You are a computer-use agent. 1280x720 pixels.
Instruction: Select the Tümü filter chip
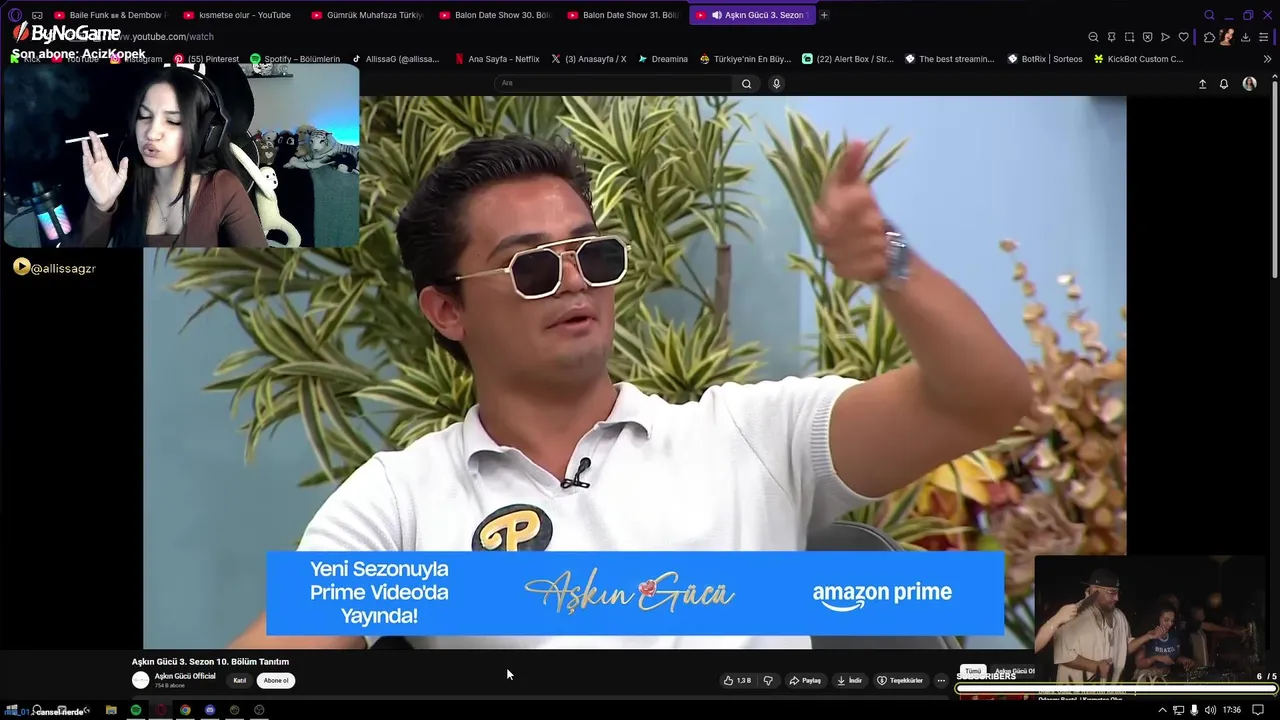tap(973, 671)
